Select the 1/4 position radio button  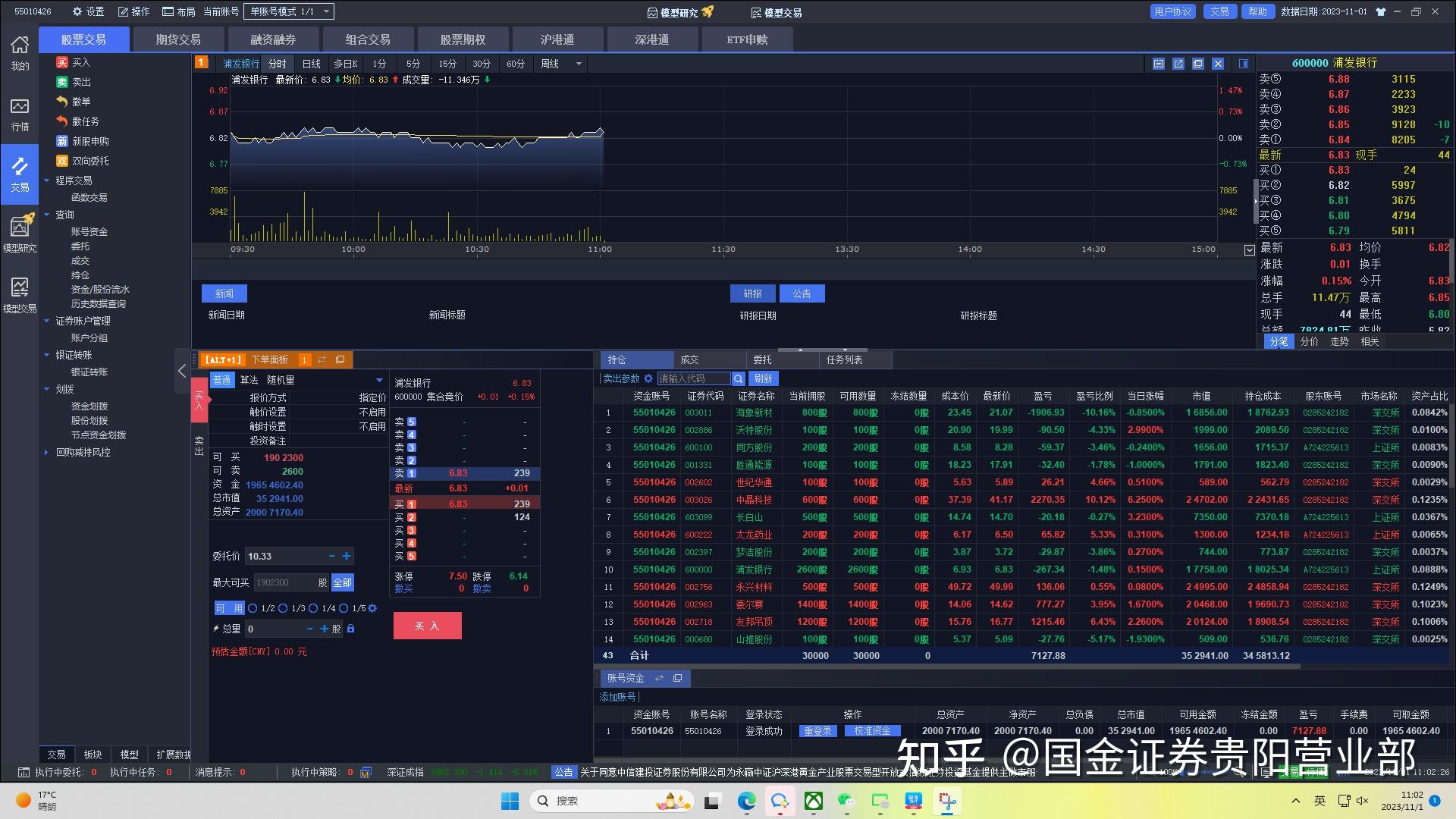(x=313, y=608)
